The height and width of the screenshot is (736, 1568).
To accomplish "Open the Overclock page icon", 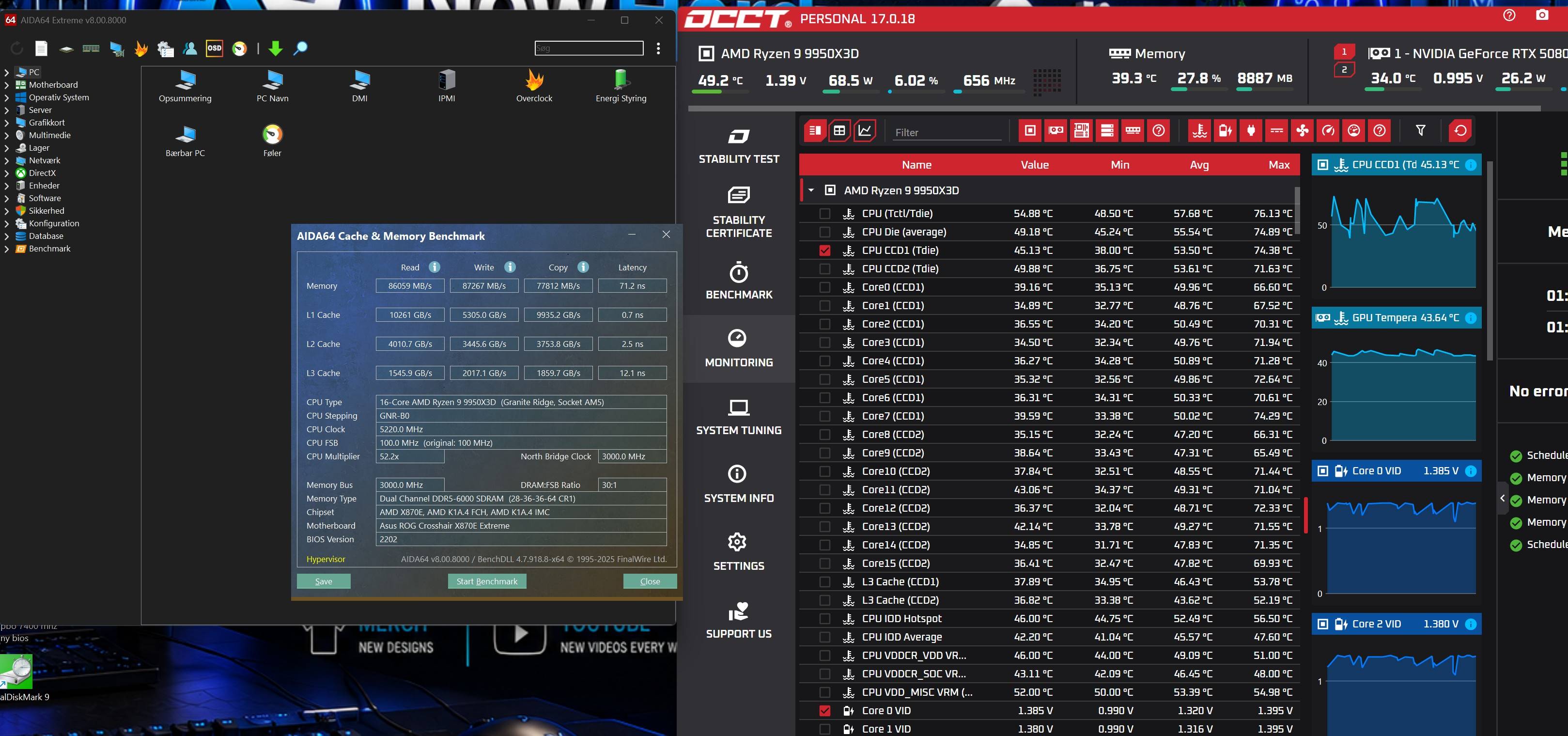I will click(534, 80).
